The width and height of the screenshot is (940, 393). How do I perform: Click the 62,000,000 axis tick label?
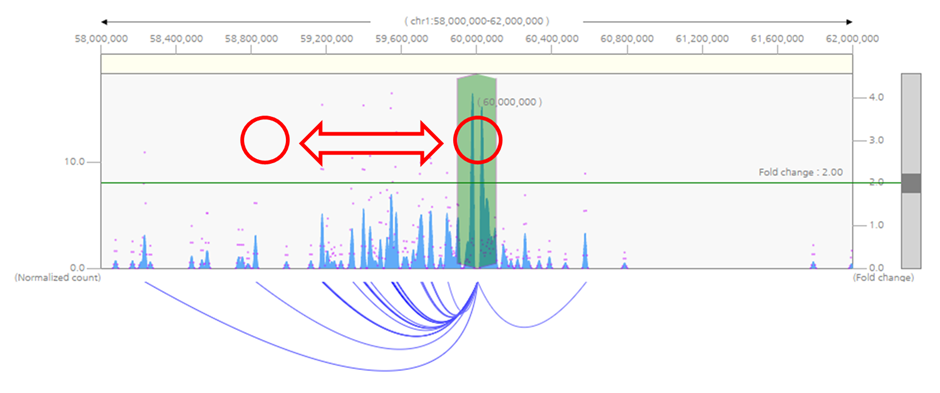[x=853, y=39]
